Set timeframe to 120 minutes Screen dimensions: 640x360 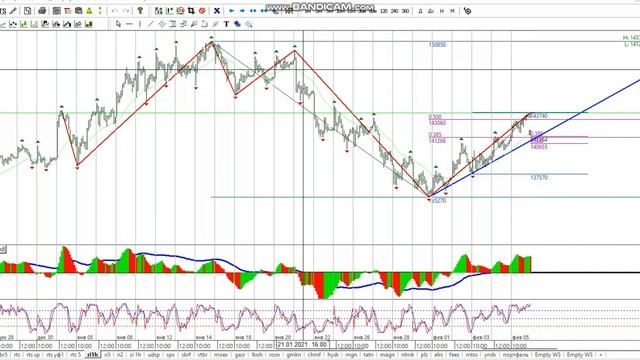[x=384, y=11]
